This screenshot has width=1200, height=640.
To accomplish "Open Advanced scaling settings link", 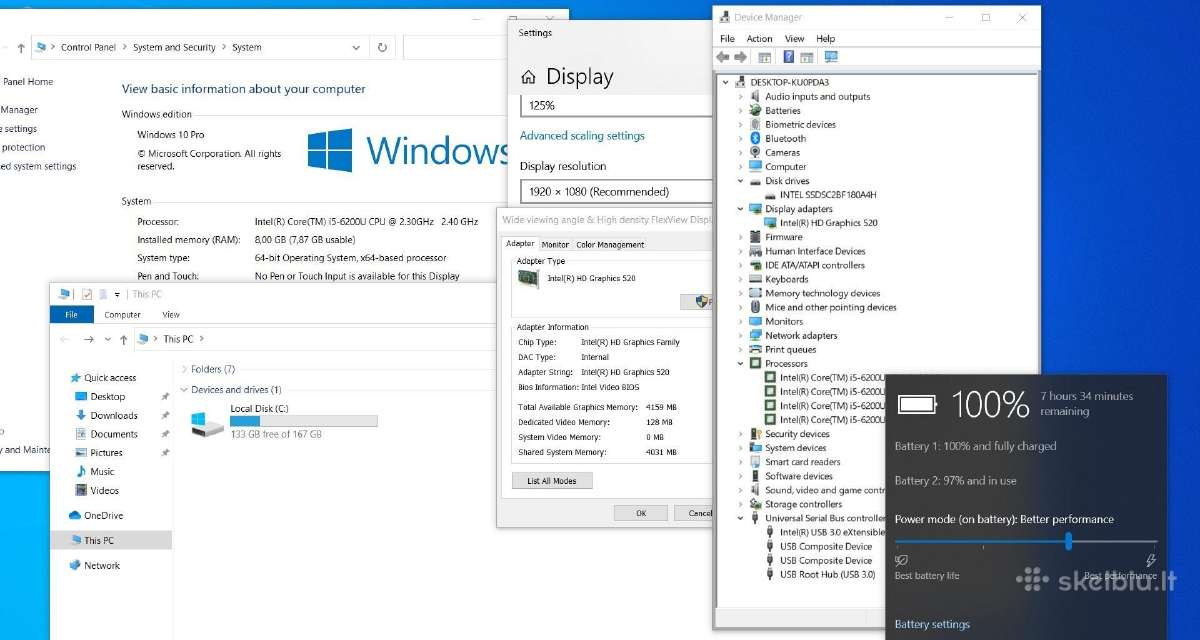I will pos(582,136).
